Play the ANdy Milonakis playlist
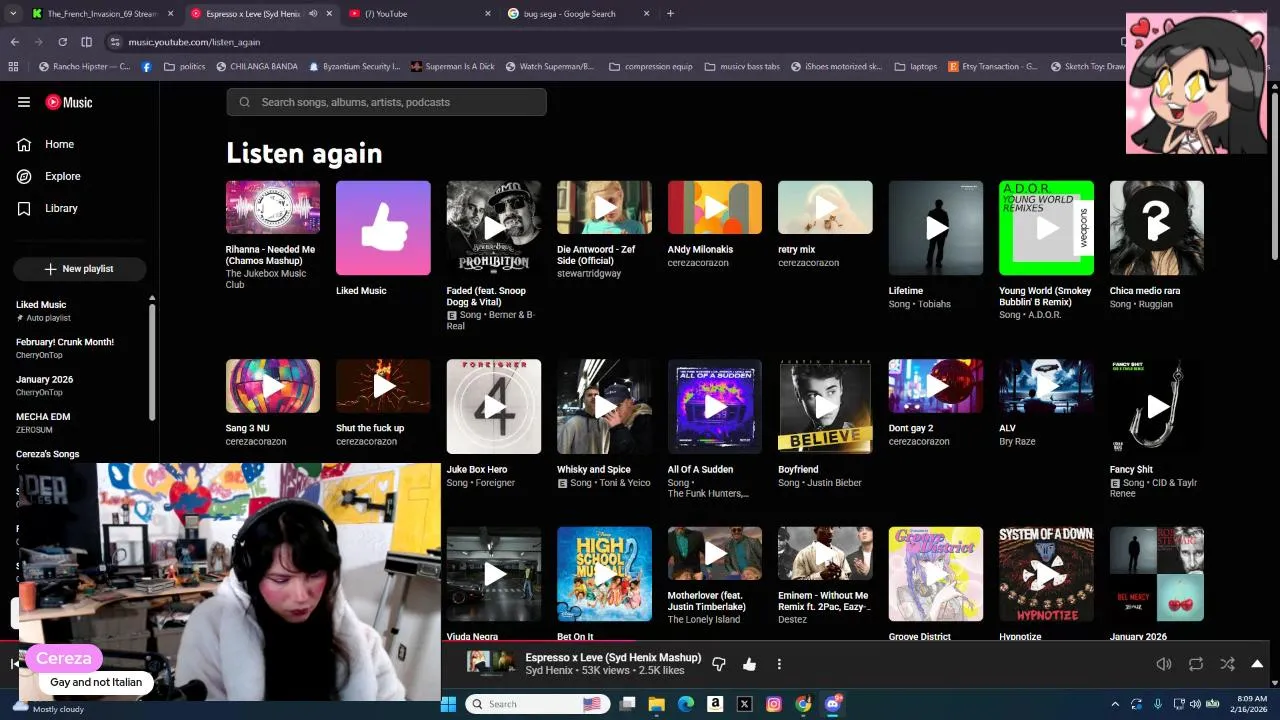Viewport: 1280px width, 720px height. [715, 207]
